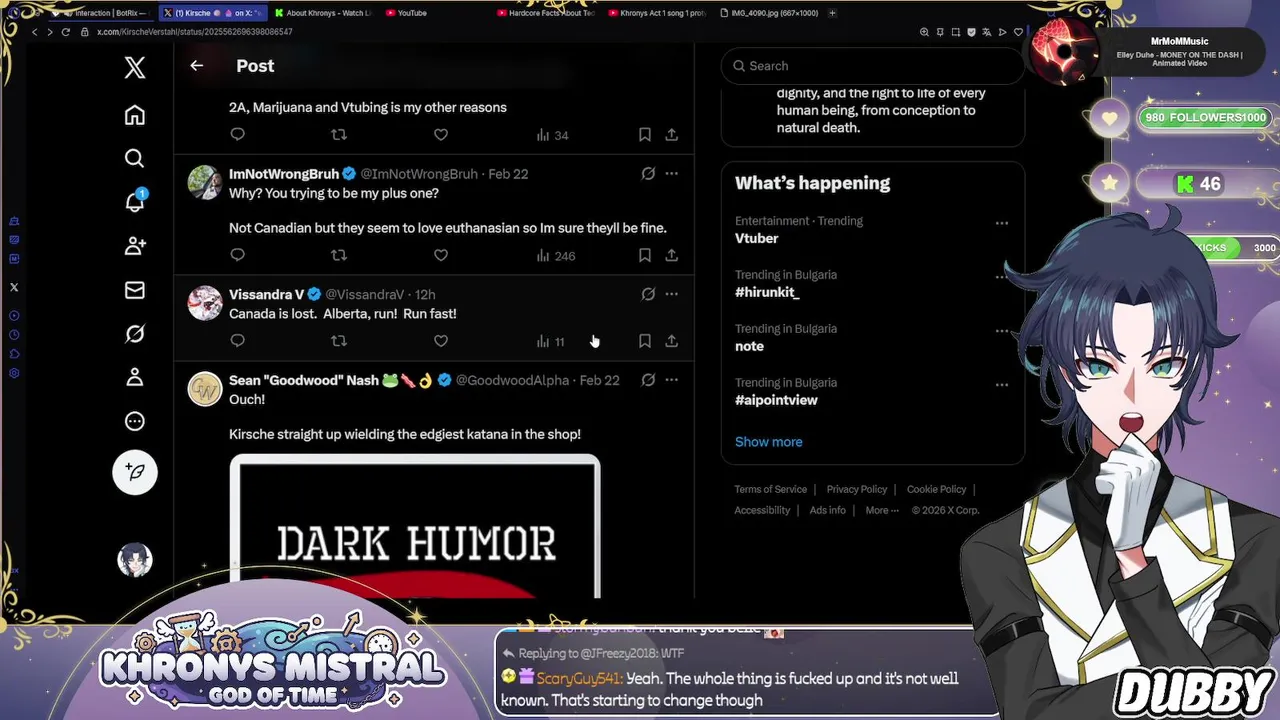This screenshot has height=720, width=1280.
Task: Open more options on Vissandra V's post
Action: point(672,294)
